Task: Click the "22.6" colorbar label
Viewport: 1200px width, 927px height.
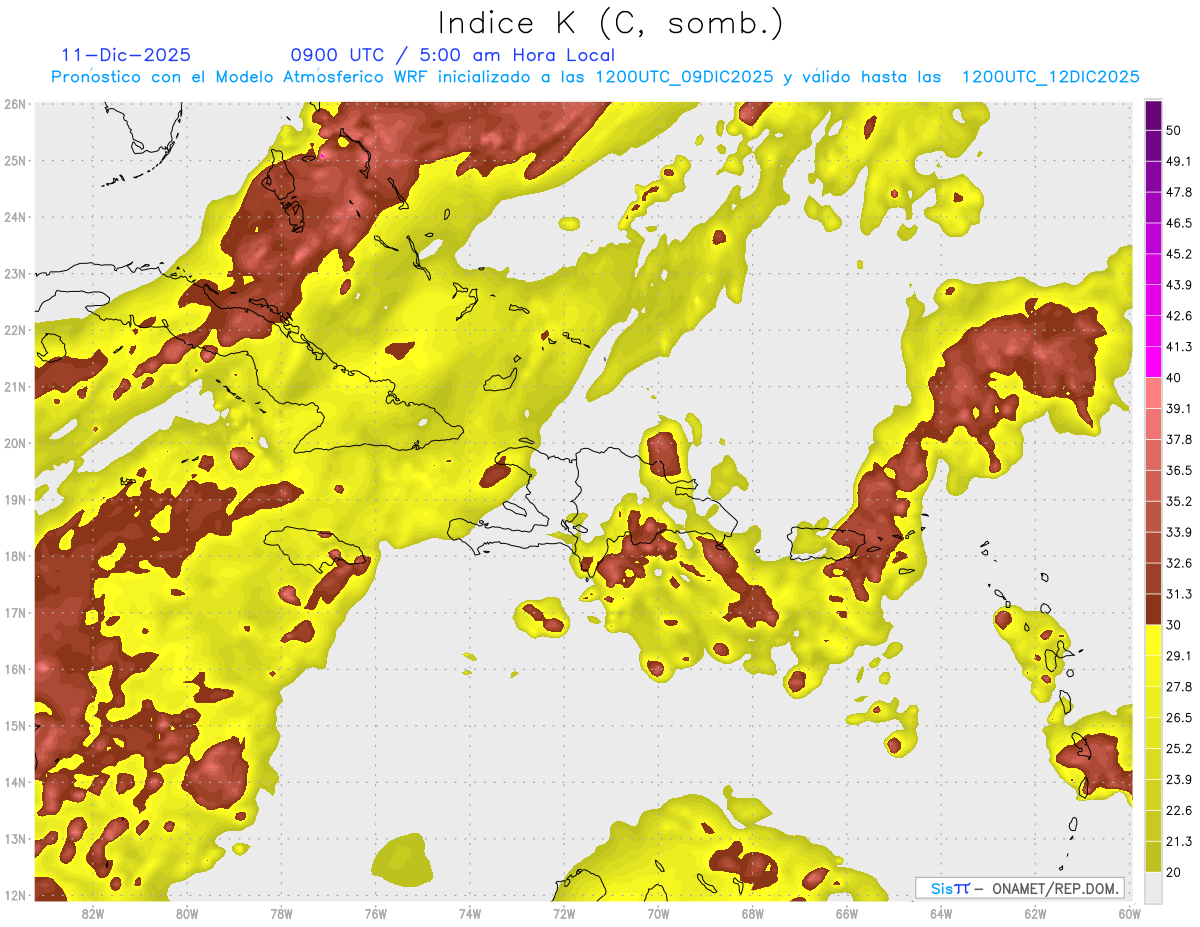Action: [1179, 811]
